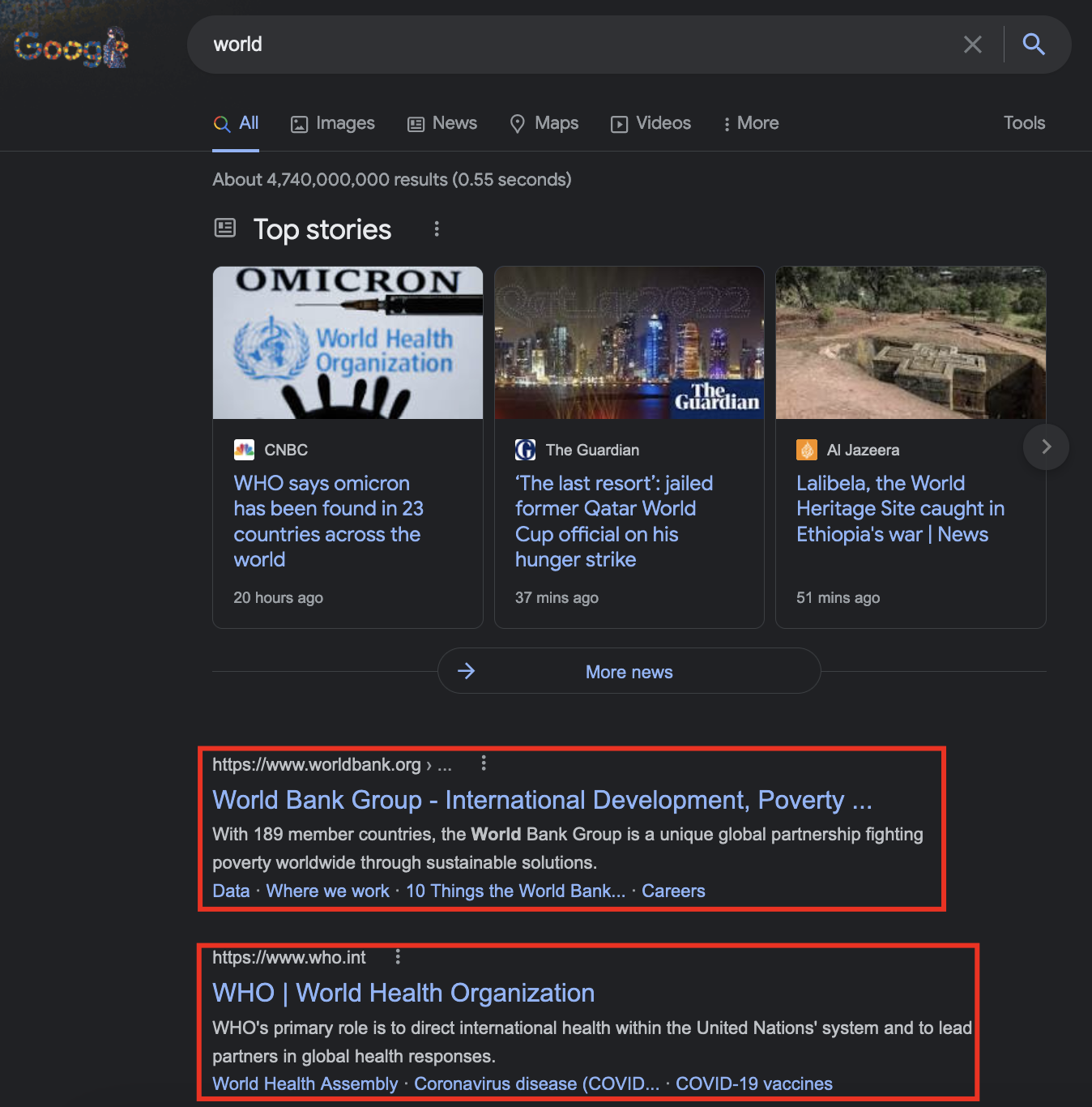Open the Lalibela church thumbnail image
Viewport: 1092px width, 1107px height.
click(x=911, y=343)
